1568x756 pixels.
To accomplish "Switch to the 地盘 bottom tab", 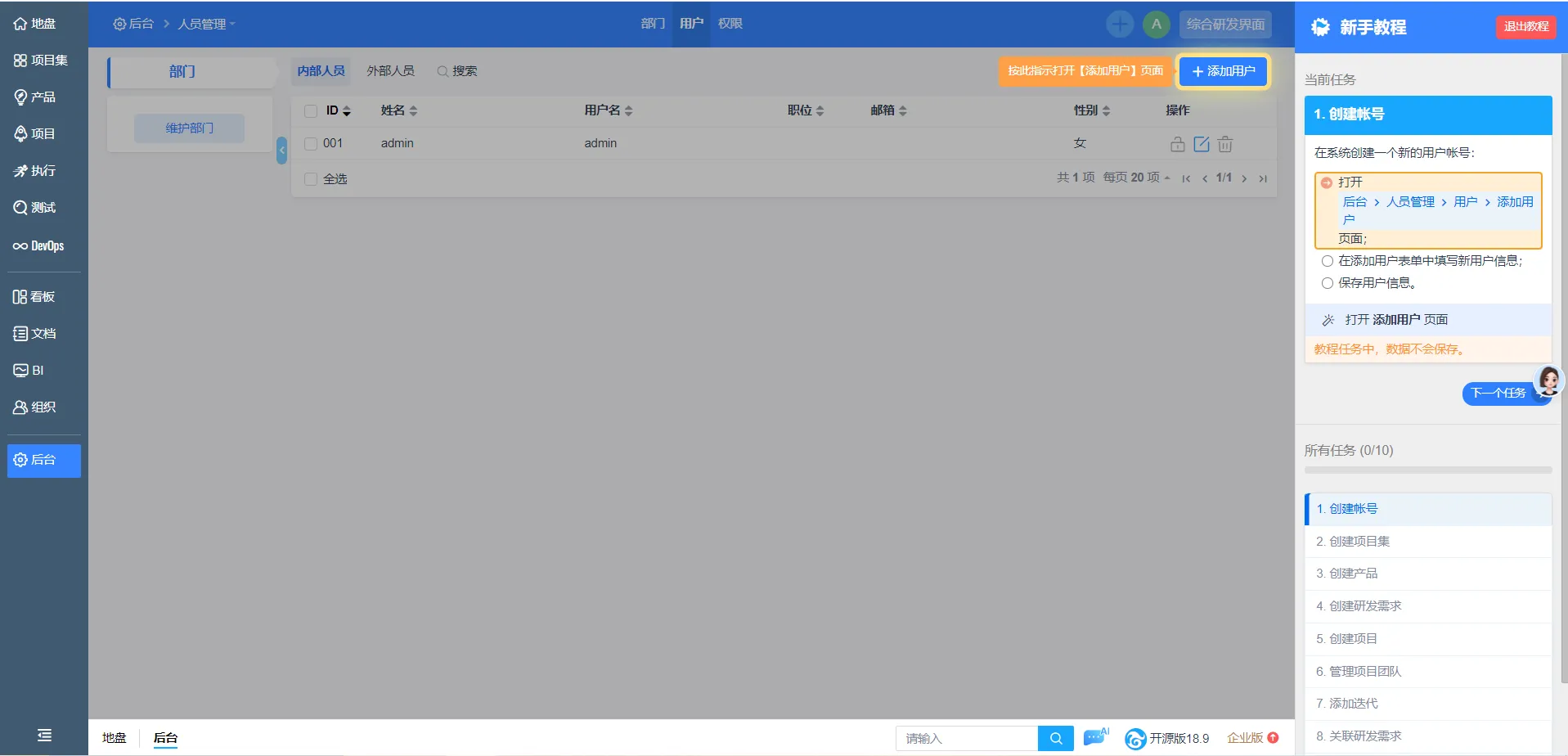I will (115, 738).
